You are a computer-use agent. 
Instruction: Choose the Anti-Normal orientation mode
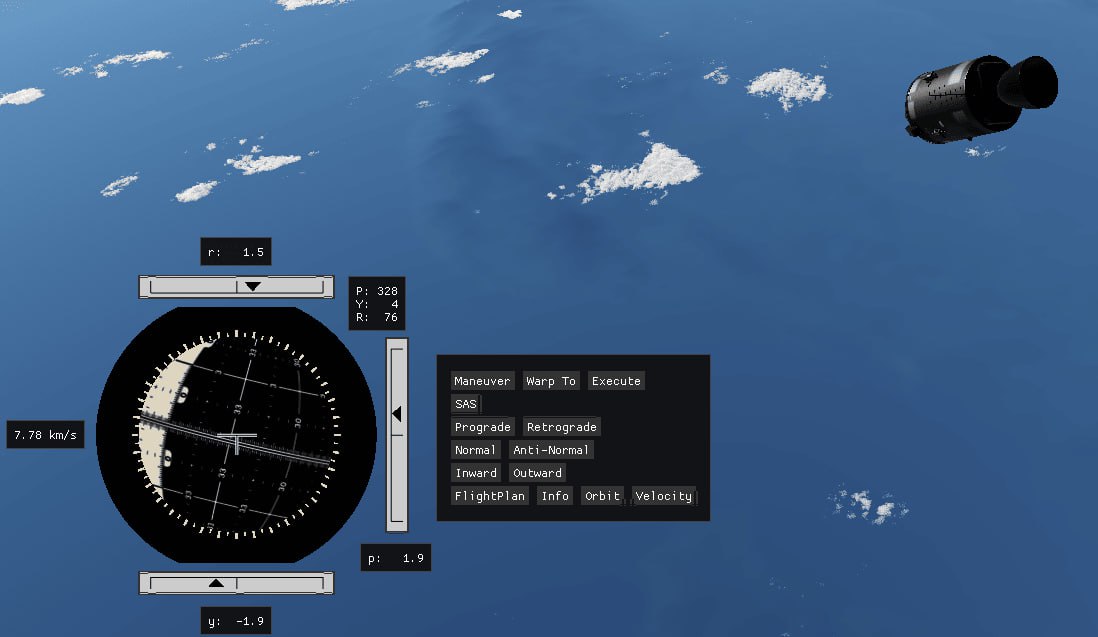[x=551, y=450]
